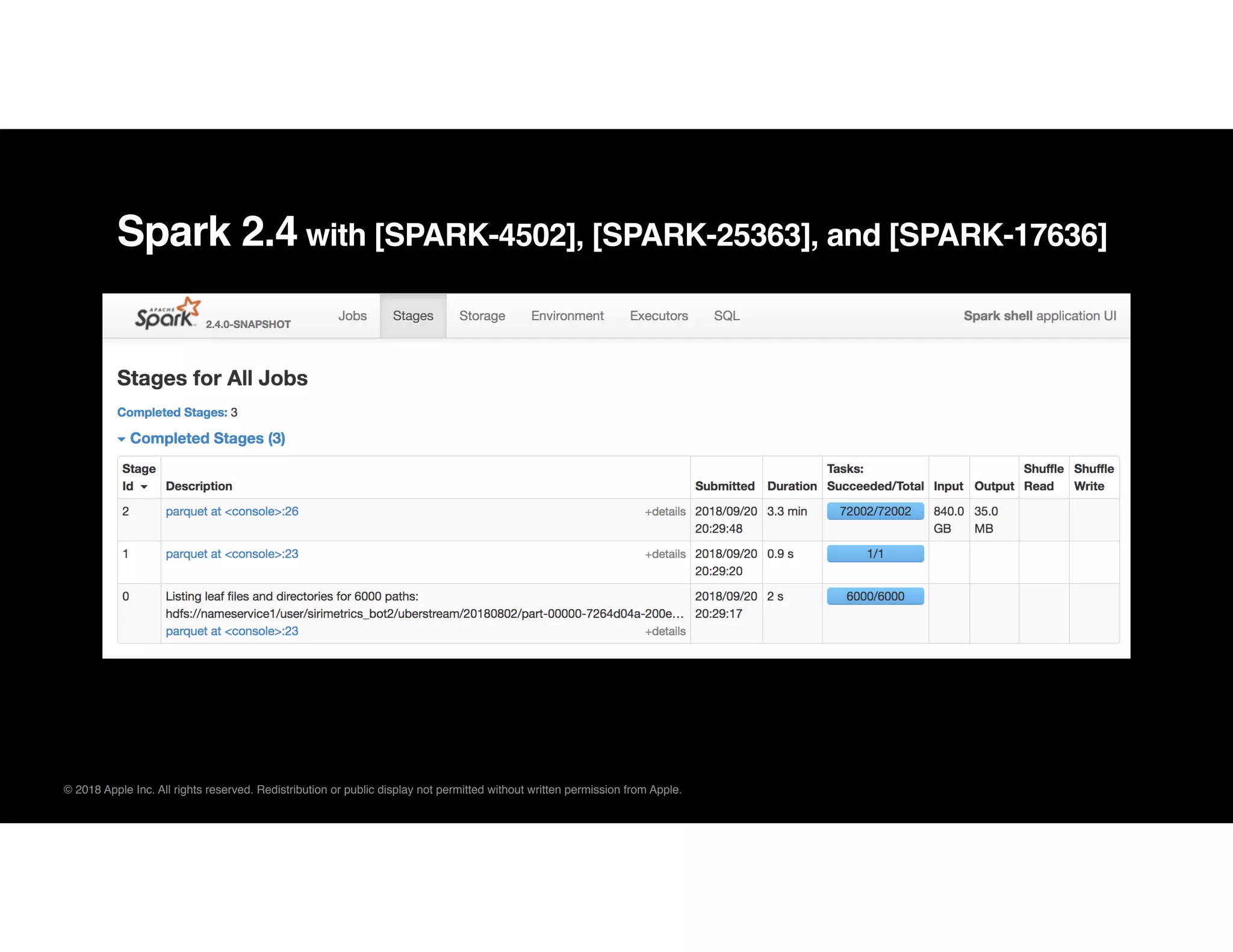Click submitted time '2018/09/20 20:29:20'

pyautogui.click(x=726, y=563)
